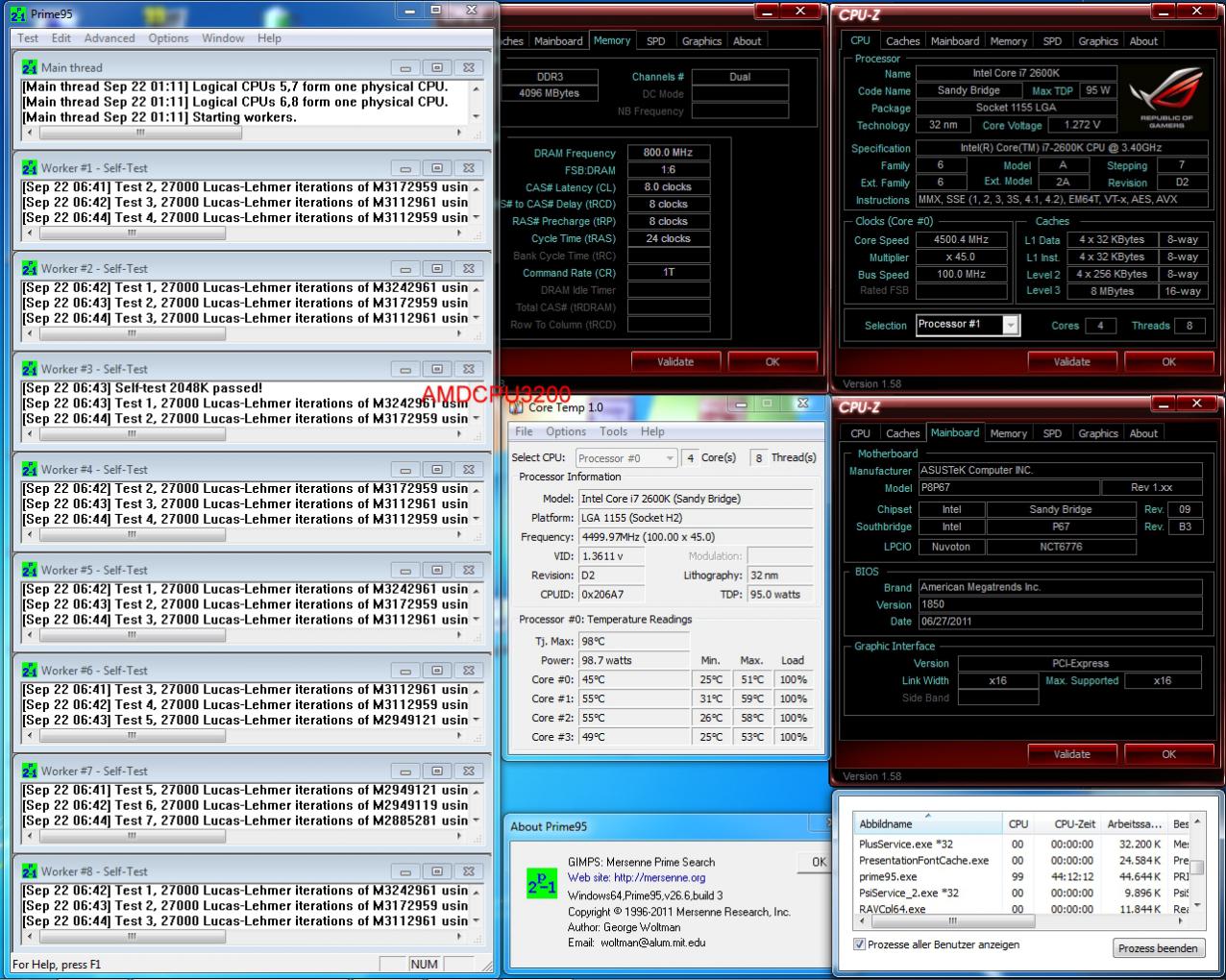Switch to Caches tab in top CPU-Z window
This screenshot has height=980, width=1226.
pyautogui.click(x=902, y=41)
